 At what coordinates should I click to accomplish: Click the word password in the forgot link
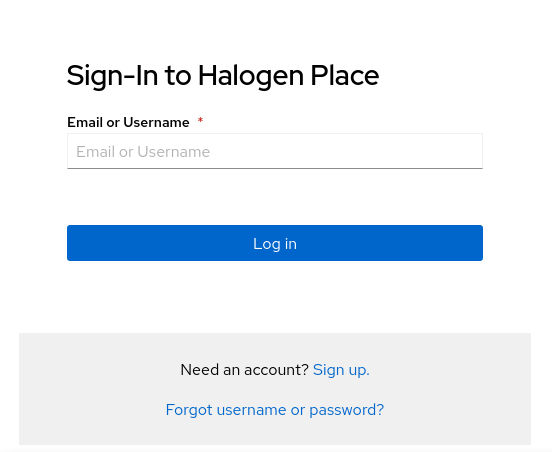346,410
